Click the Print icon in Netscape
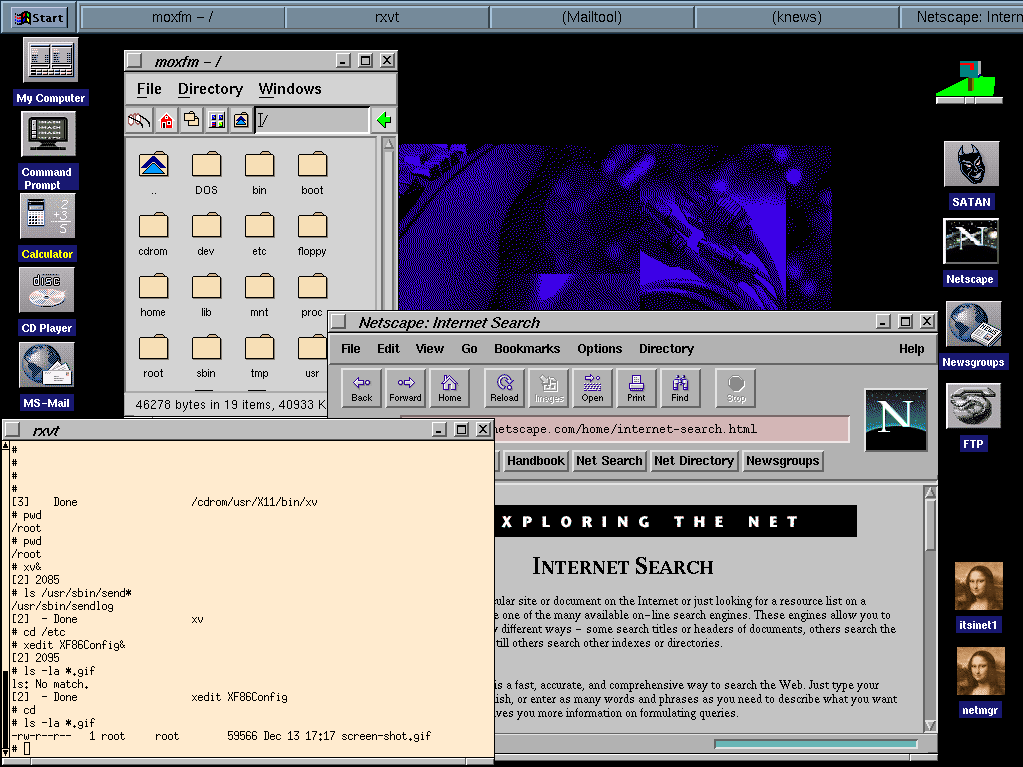This screenshot has height=767, width=1023. pos(636,388)
